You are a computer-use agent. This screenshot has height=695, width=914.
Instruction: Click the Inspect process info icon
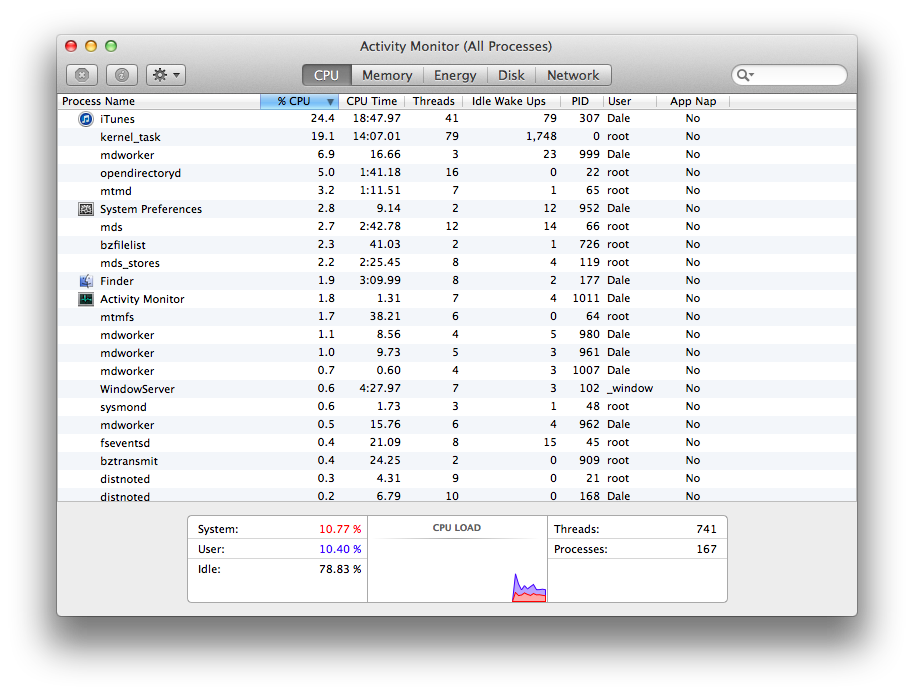[x=122, y=75]
